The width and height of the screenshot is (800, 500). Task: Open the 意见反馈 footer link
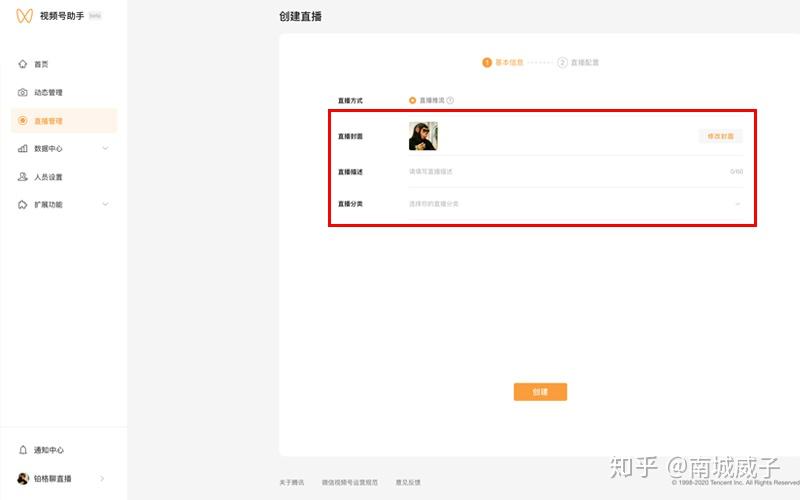[x=408, y=482]
